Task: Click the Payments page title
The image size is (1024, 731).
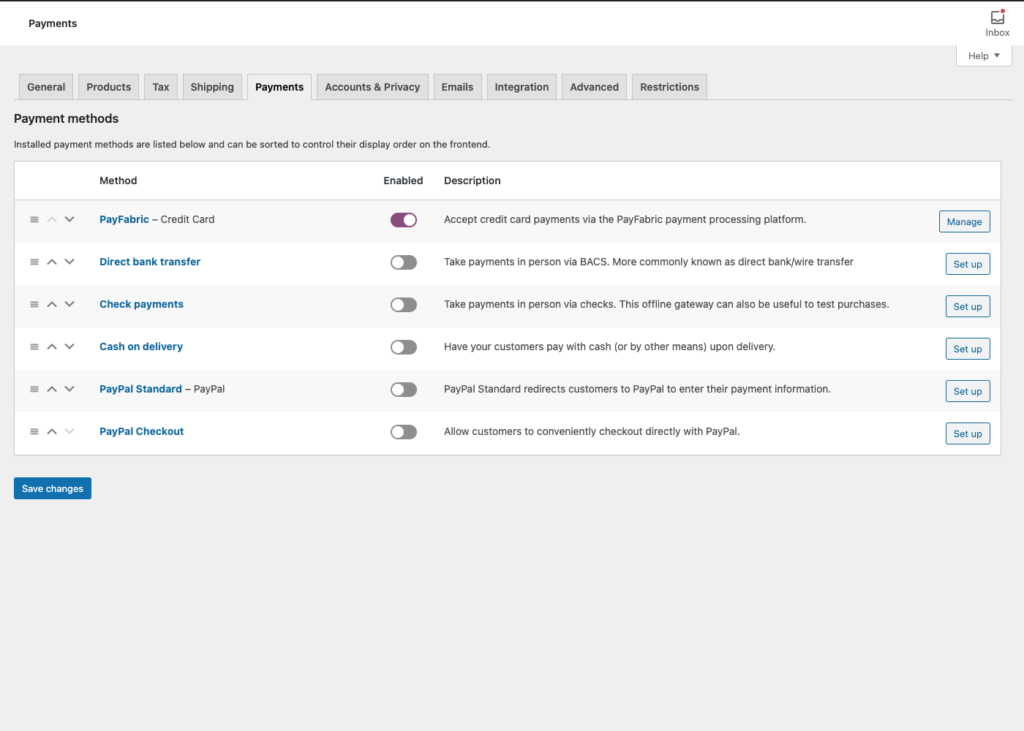Action: [x=52, y=24]
